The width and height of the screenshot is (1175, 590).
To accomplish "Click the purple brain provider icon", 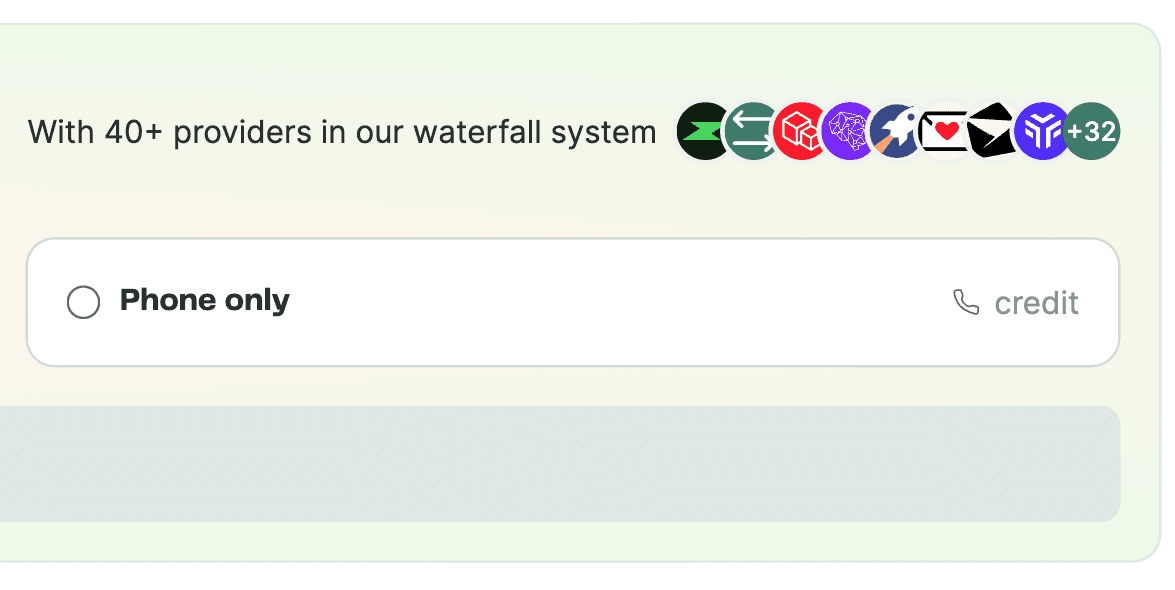I will (x=847, y=131).
